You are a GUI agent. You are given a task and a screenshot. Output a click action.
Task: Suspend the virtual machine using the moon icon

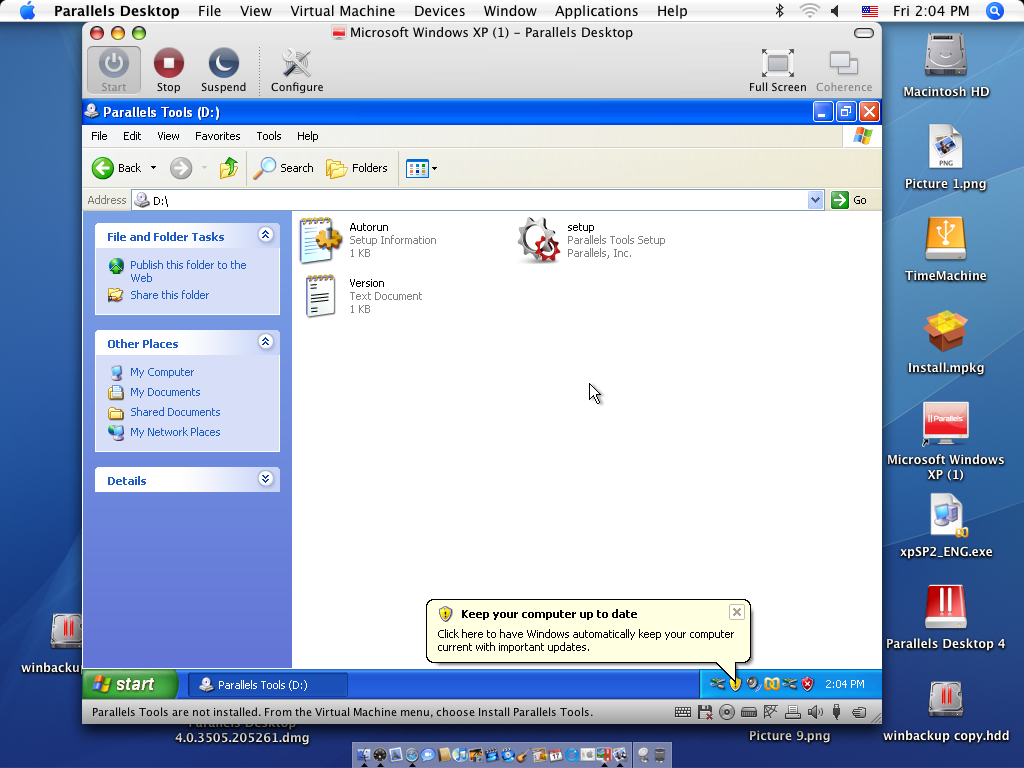tap(223, 70)
